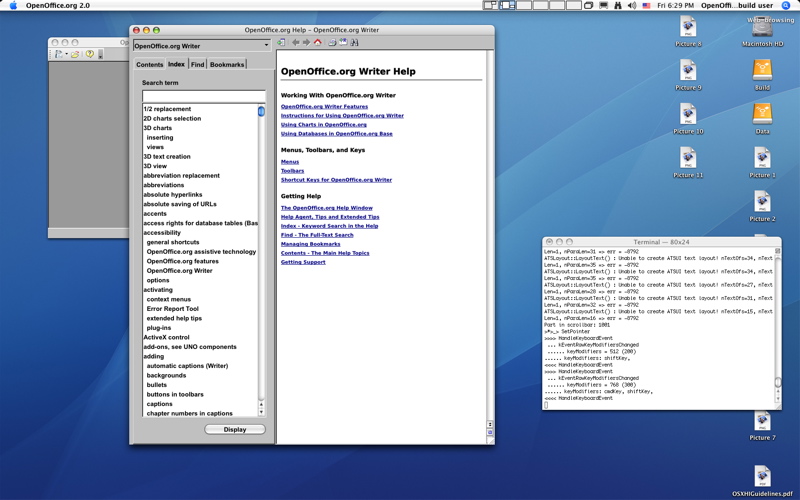Screen dimensions: 800x500
Task: Click index list scroll down arrow
Action: [261, 412]
